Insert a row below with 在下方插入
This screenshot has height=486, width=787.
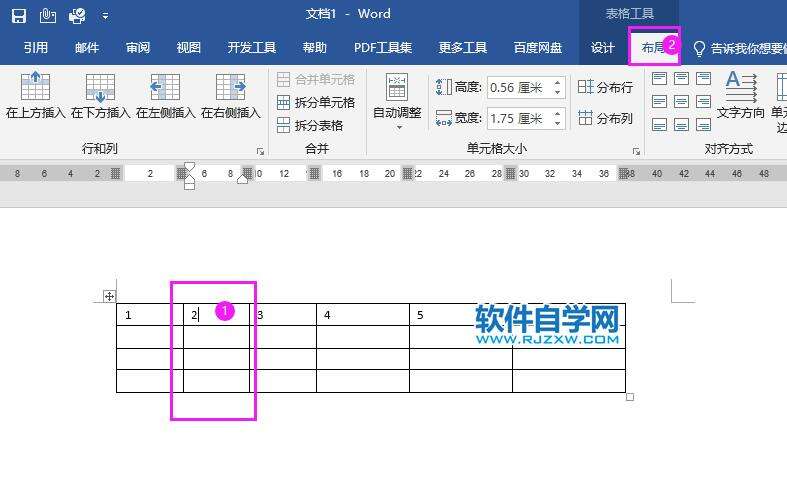(x=100, y=95)
